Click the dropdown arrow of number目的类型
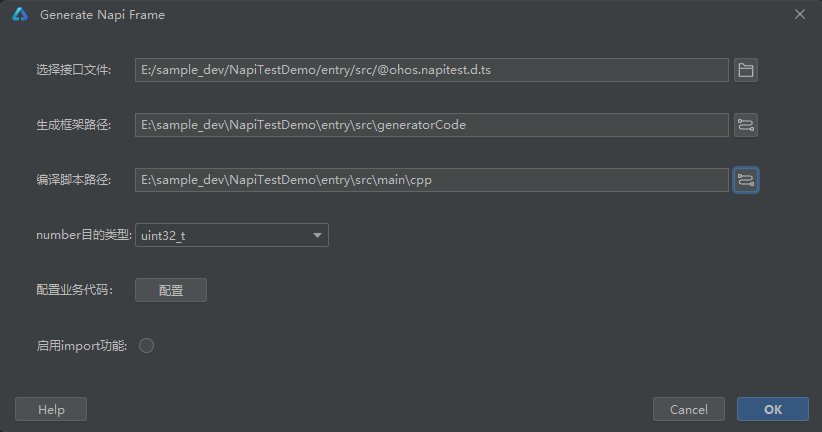822x432 pixels. [317, 235]
